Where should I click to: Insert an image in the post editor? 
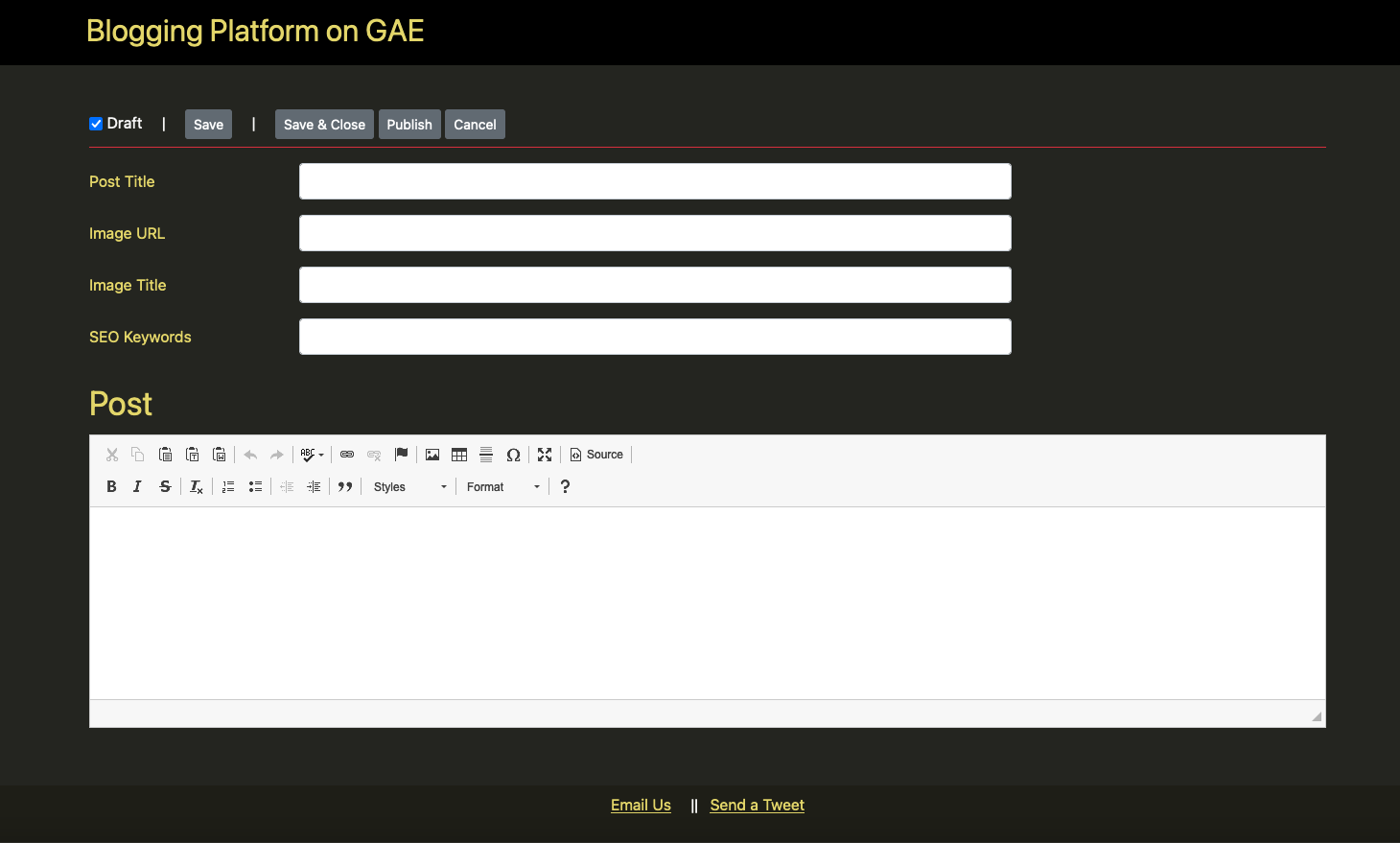coord(432,454)
